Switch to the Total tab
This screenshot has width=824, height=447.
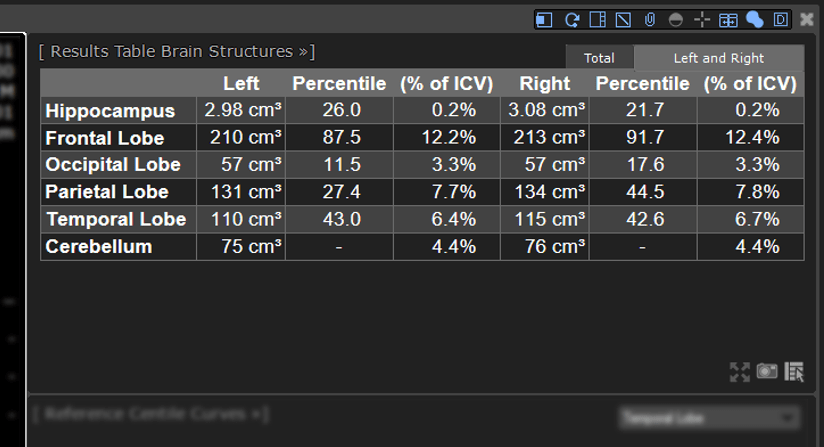coord(599,58)
